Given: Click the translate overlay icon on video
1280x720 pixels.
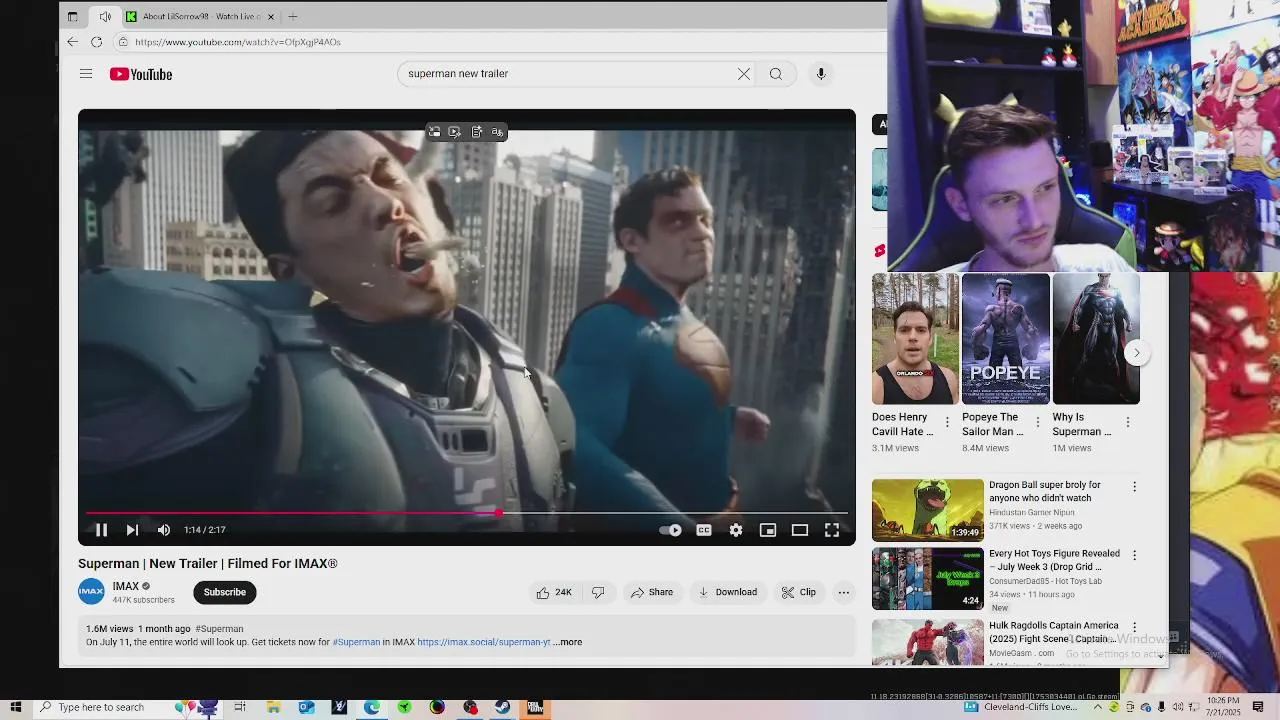Looking at the screenshot, I should pyautogui.click(x=498, y=132).
